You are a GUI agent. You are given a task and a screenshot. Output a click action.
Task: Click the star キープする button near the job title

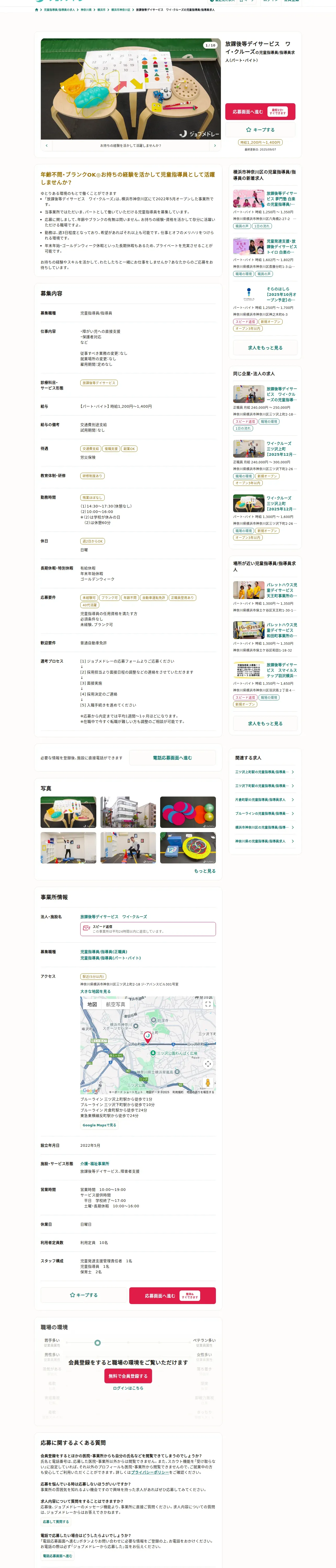pos(260,130)
